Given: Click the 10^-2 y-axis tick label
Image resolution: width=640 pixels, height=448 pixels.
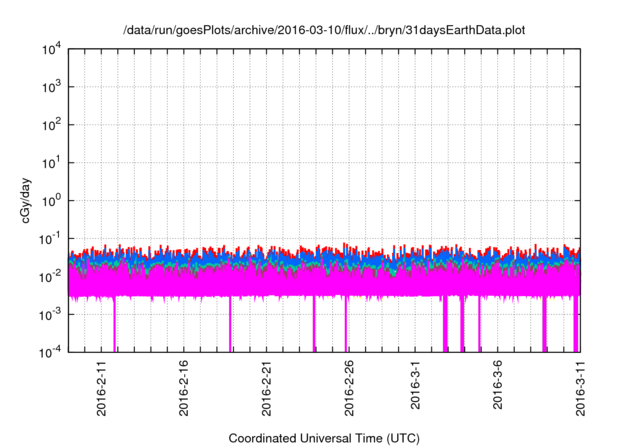Looking at the screenshot, I should tap(51, 277).
